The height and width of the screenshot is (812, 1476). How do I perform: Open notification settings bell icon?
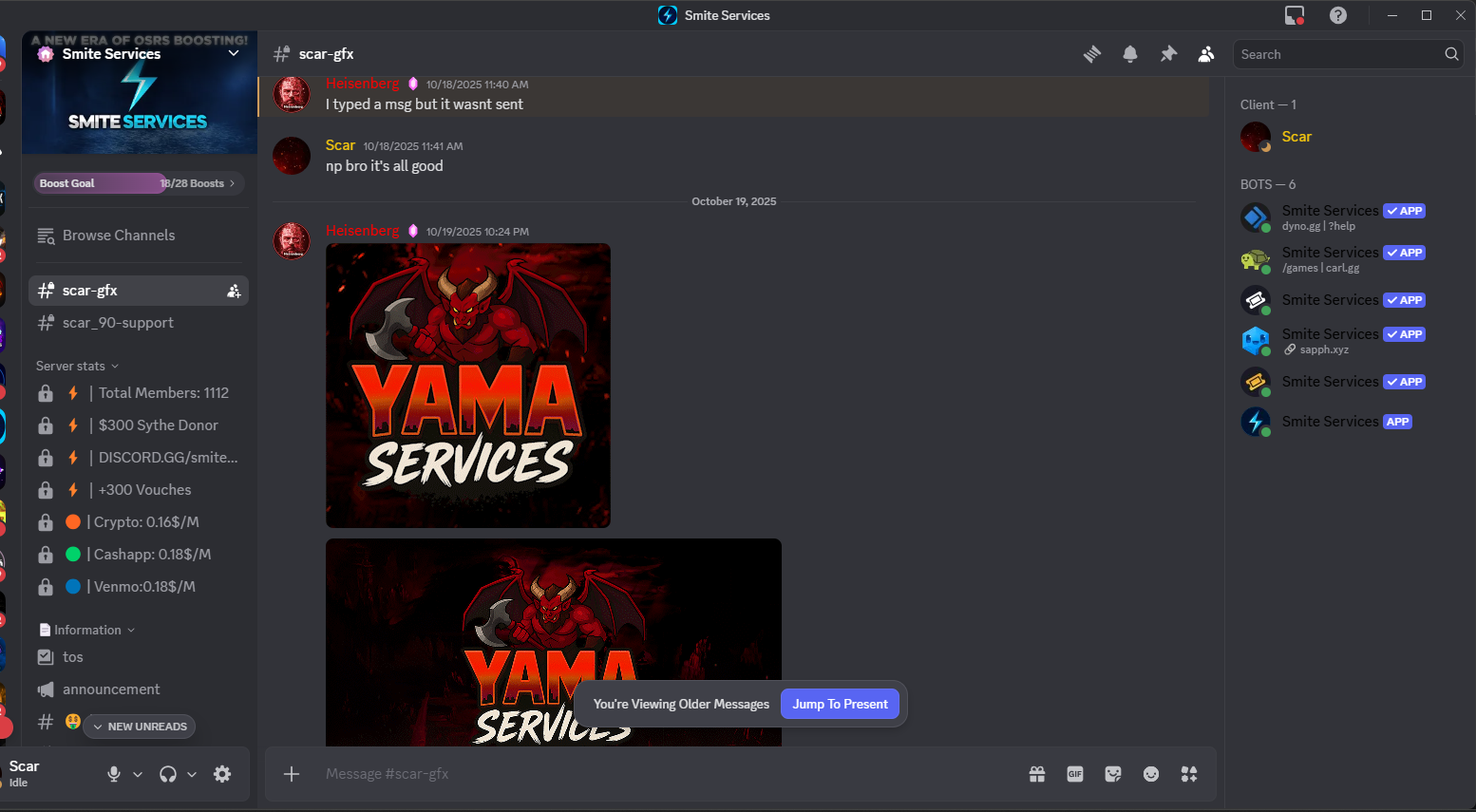pos(1130,54)
